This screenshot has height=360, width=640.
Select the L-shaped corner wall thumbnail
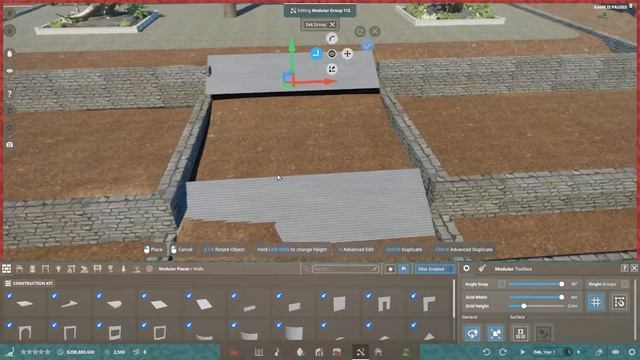tap(429, 303)
